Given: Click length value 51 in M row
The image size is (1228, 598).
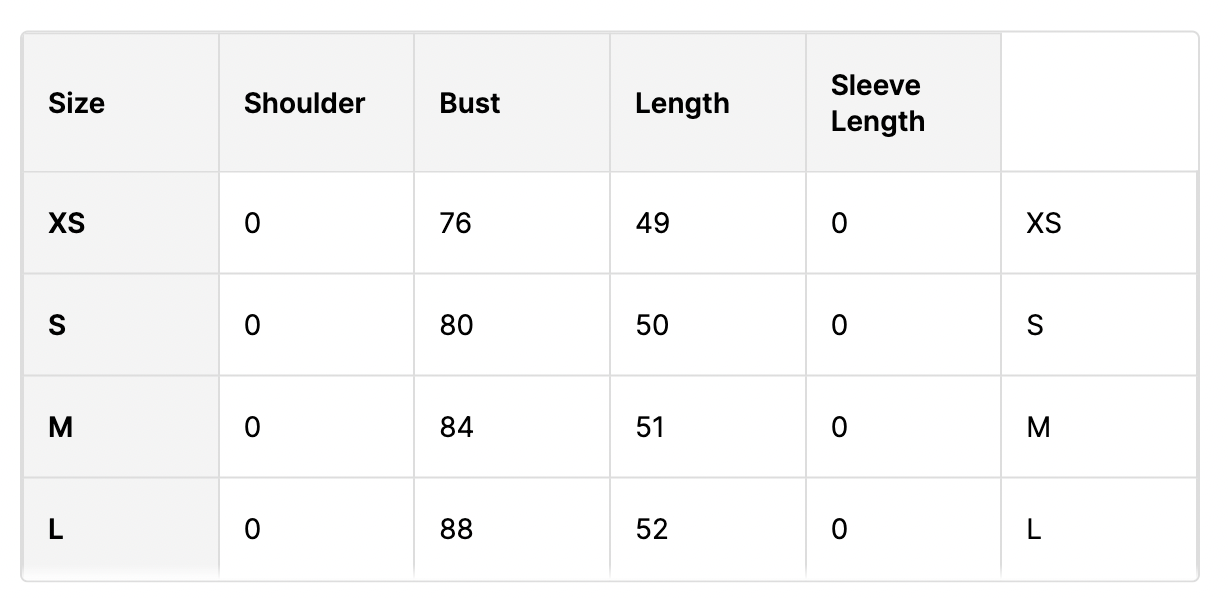Looking at the screenshot, I should [x=651, y=427].
